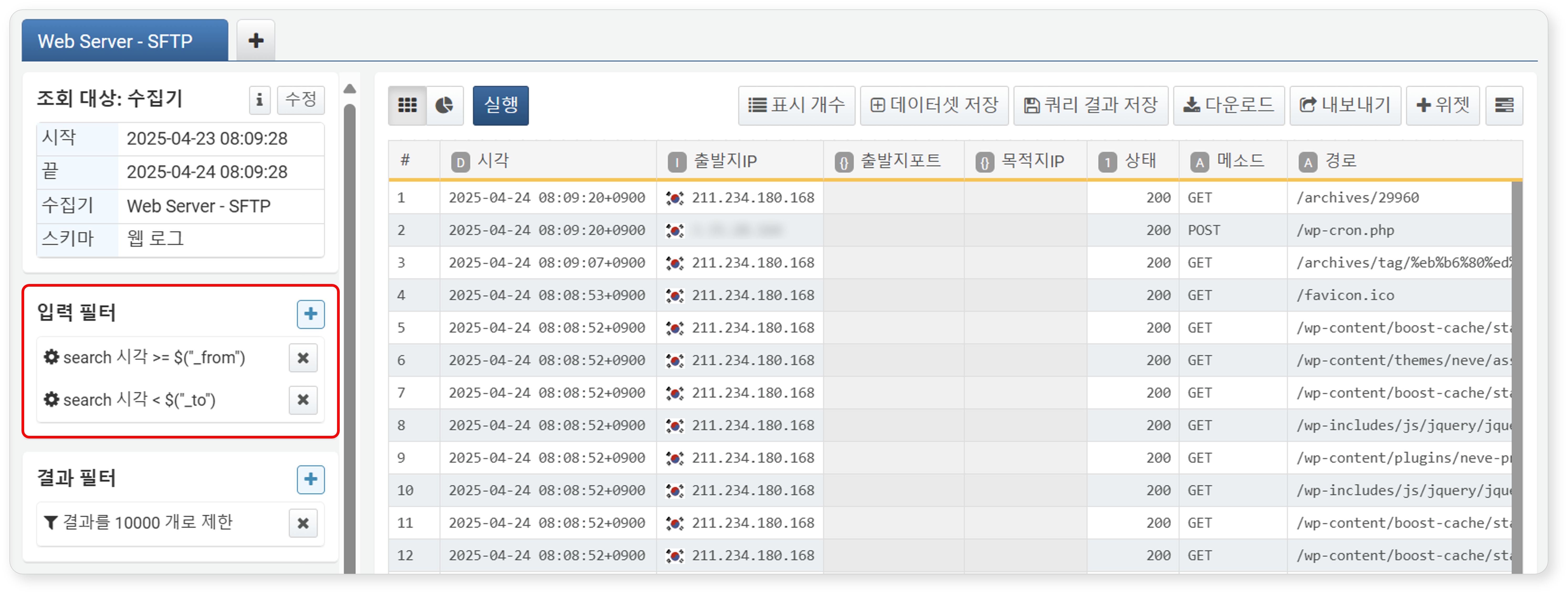This screenshot has width=1568, height=594.
Task: Click the left panel scroll-up arrow
Action: 349,89
